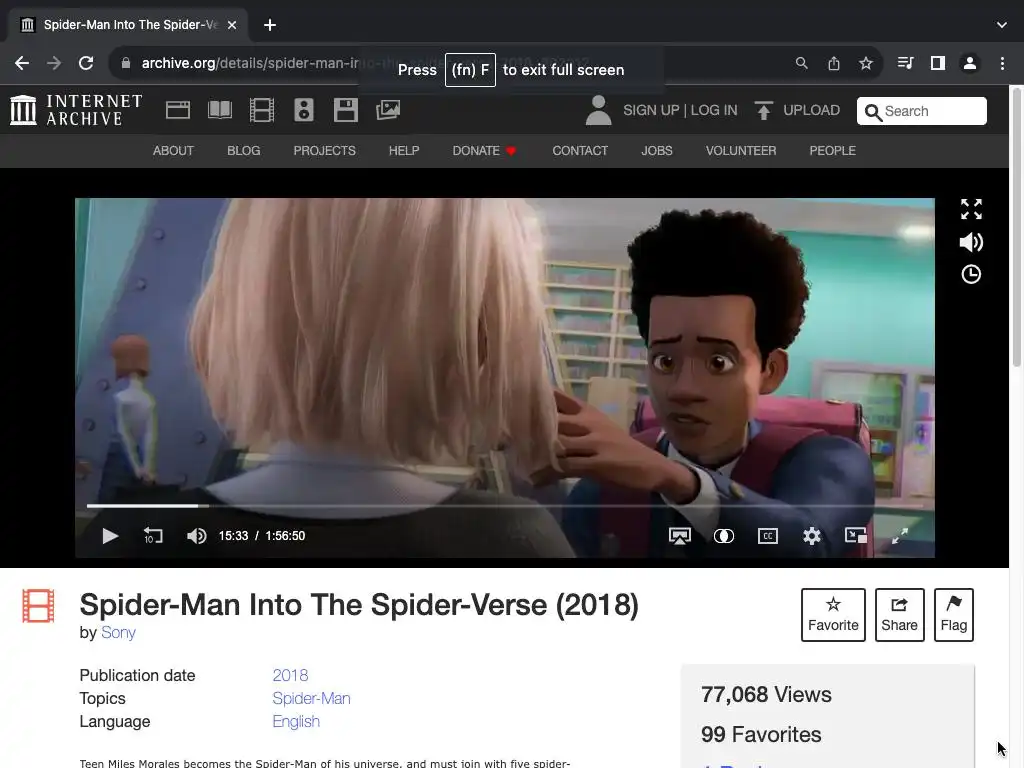Open the media controls toolbar icon
Viewport: 1024px width, 768px height.
[x=905, y=63]
